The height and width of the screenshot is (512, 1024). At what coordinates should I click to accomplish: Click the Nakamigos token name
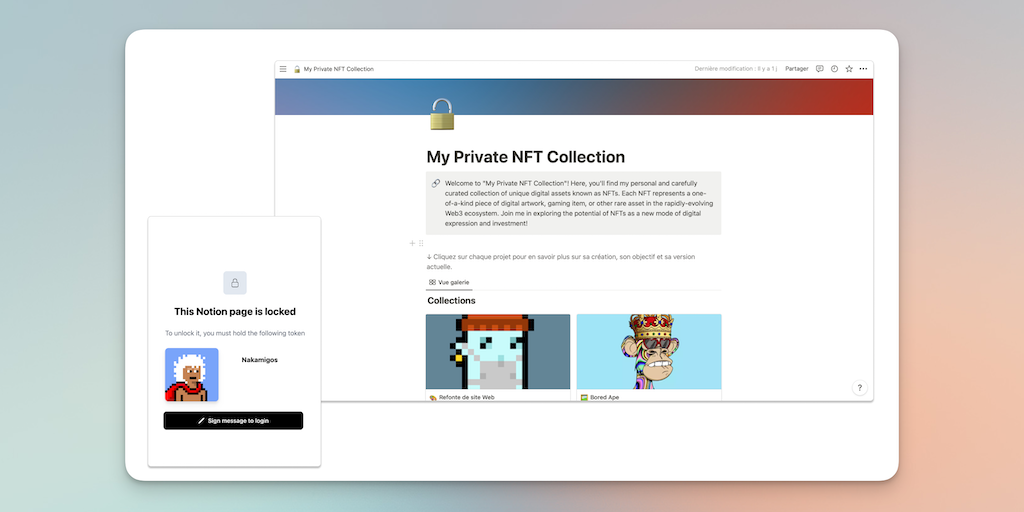coord(259,360)
